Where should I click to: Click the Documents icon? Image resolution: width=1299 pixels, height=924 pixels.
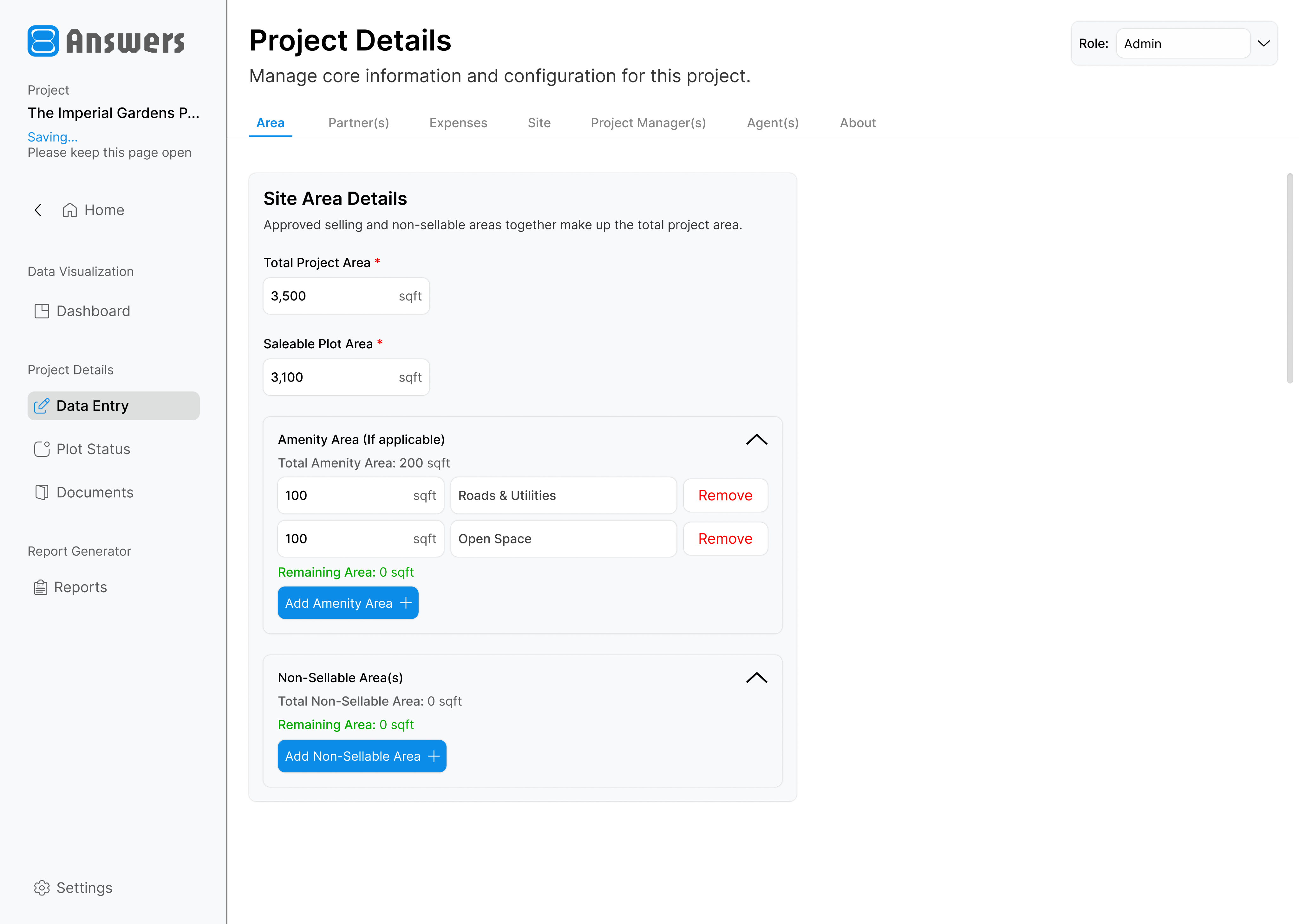[42, 492]
